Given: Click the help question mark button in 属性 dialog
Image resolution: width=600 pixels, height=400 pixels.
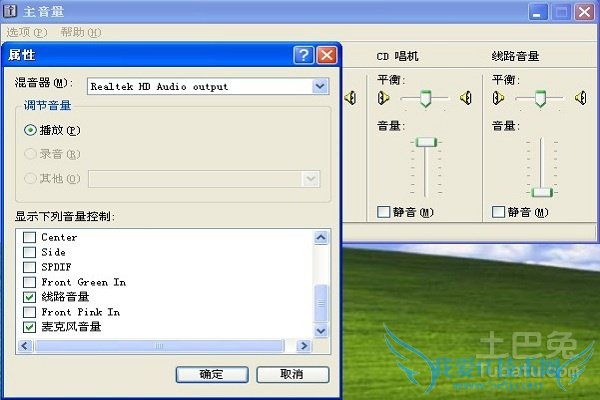Looking at the screenshot, I should [x=303, y=55].
